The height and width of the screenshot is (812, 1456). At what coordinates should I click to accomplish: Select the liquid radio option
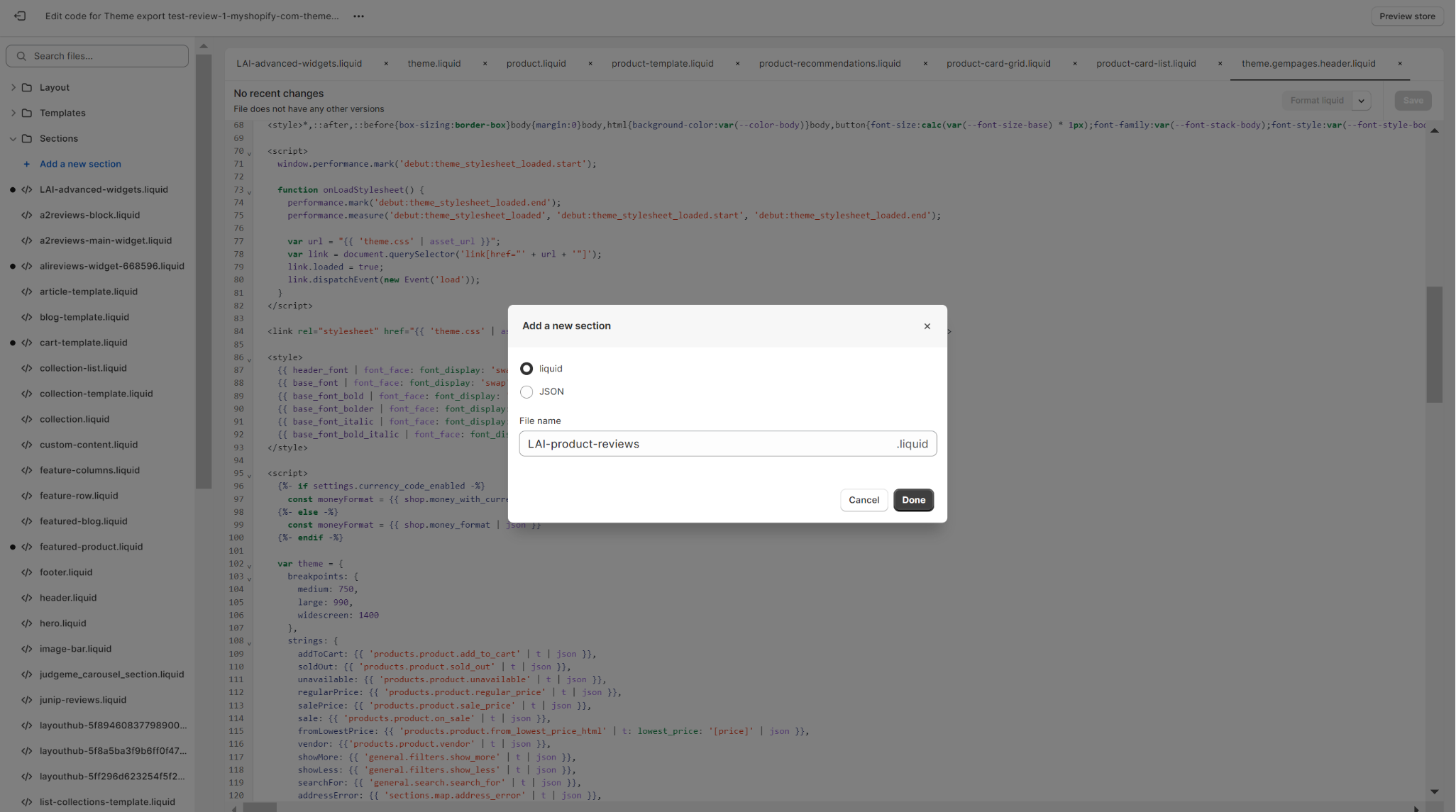526,369
